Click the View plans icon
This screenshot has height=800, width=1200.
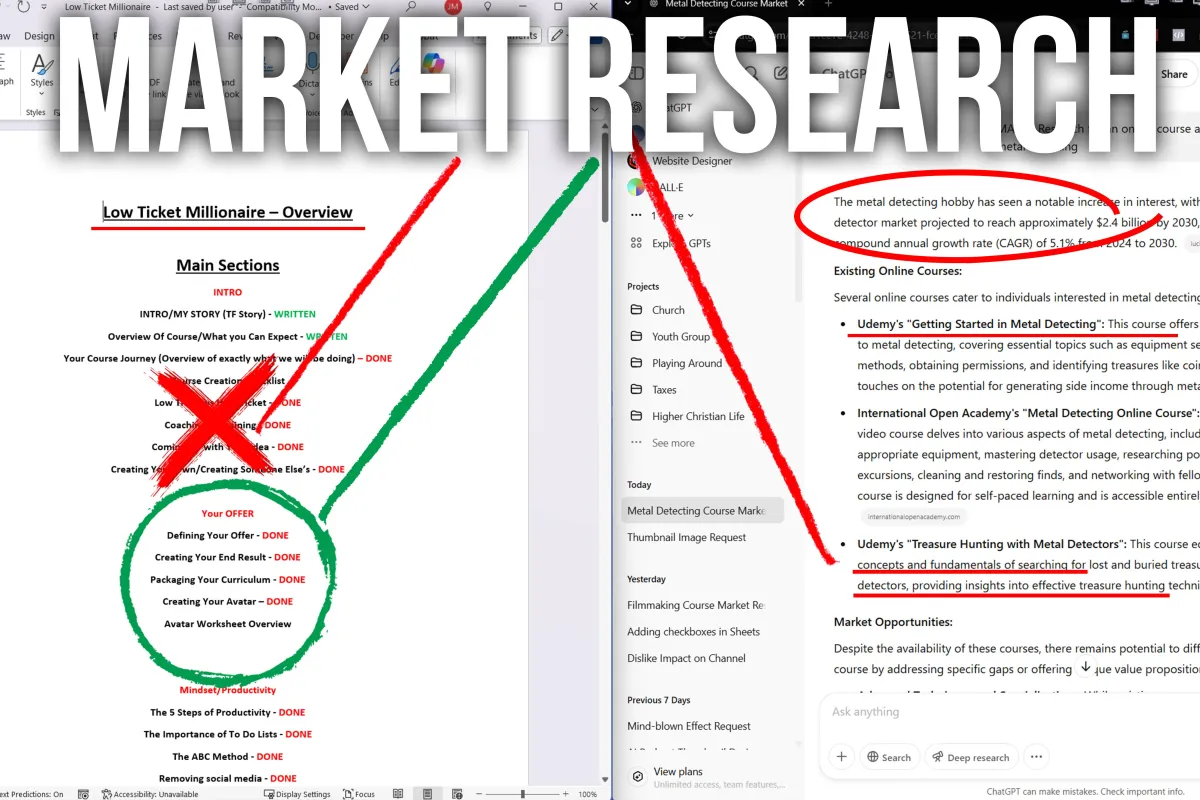pos(637,777)
